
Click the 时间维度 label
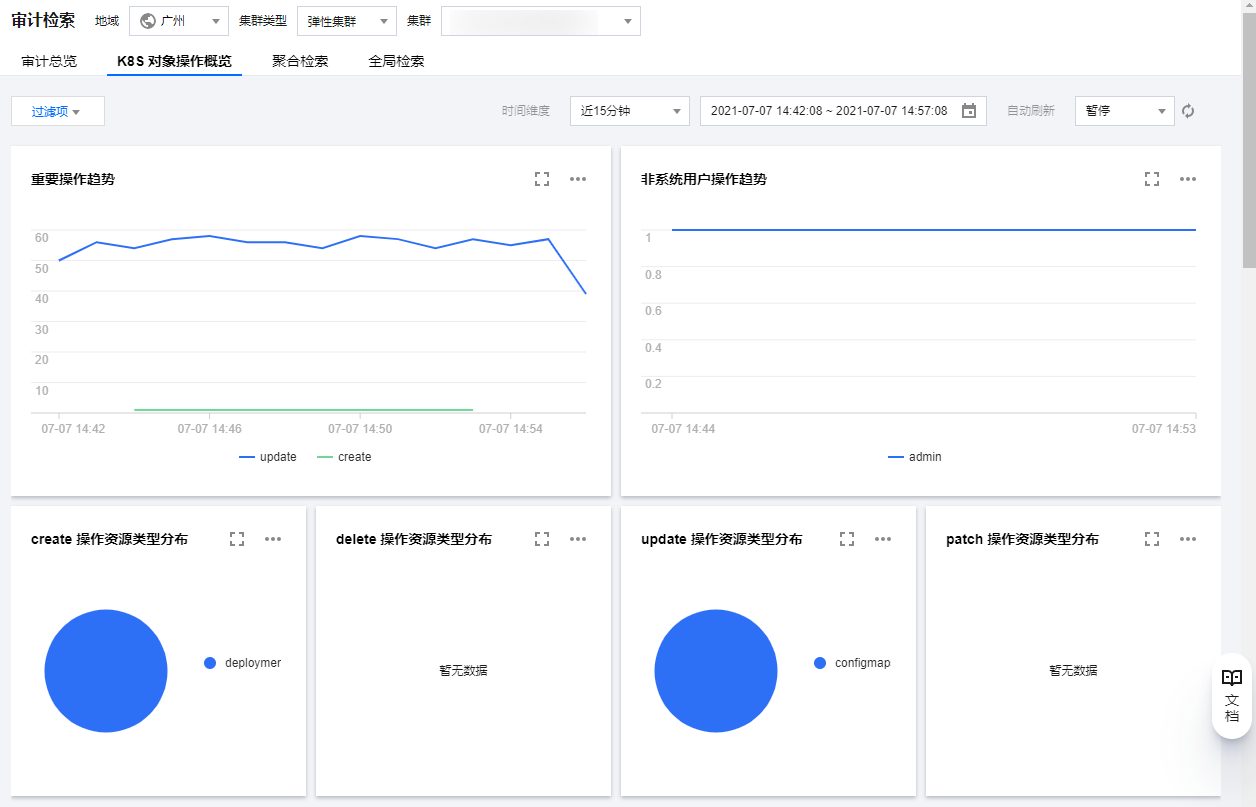click(x=526, y=111)
